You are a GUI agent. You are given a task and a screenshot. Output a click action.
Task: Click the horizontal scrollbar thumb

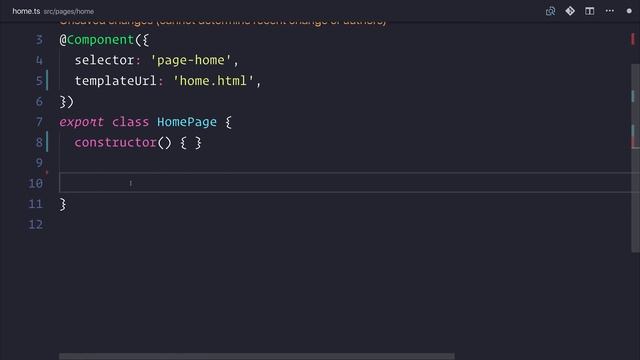point(257,356)
